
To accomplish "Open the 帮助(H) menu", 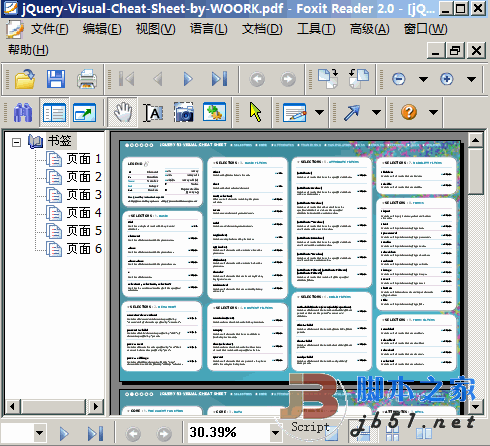I will click(x=28, y=50).
